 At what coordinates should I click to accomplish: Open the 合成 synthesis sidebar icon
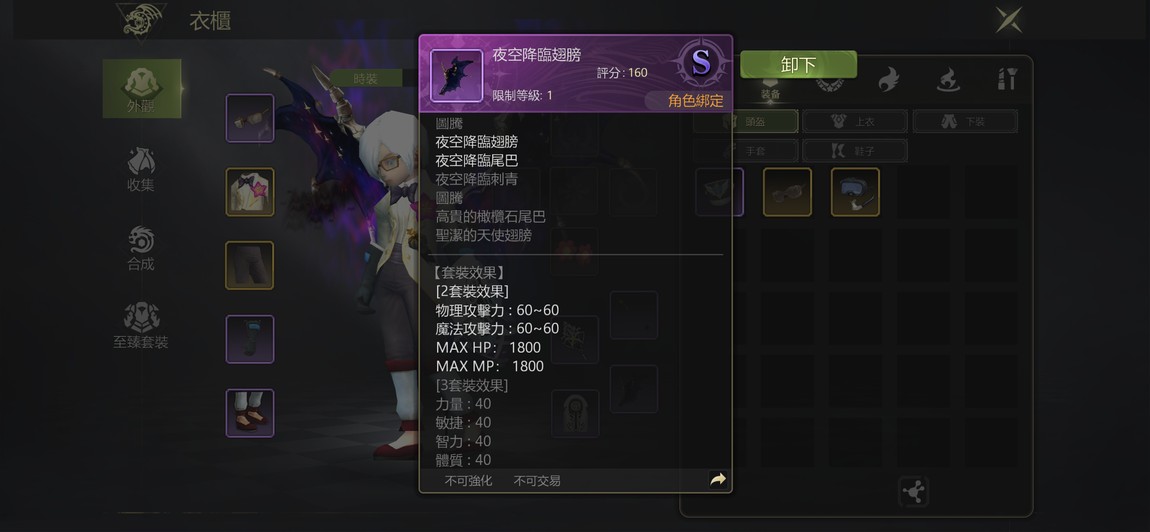coord(141,249)
